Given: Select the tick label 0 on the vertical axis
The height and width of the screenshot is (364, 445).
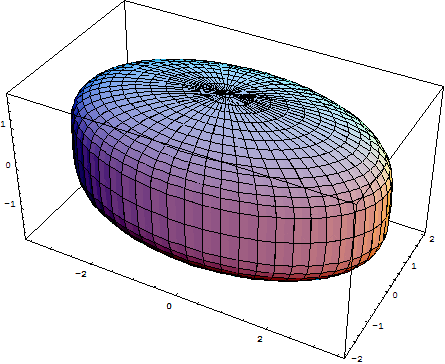Looking at the screenshot, I should coord(8,165).
